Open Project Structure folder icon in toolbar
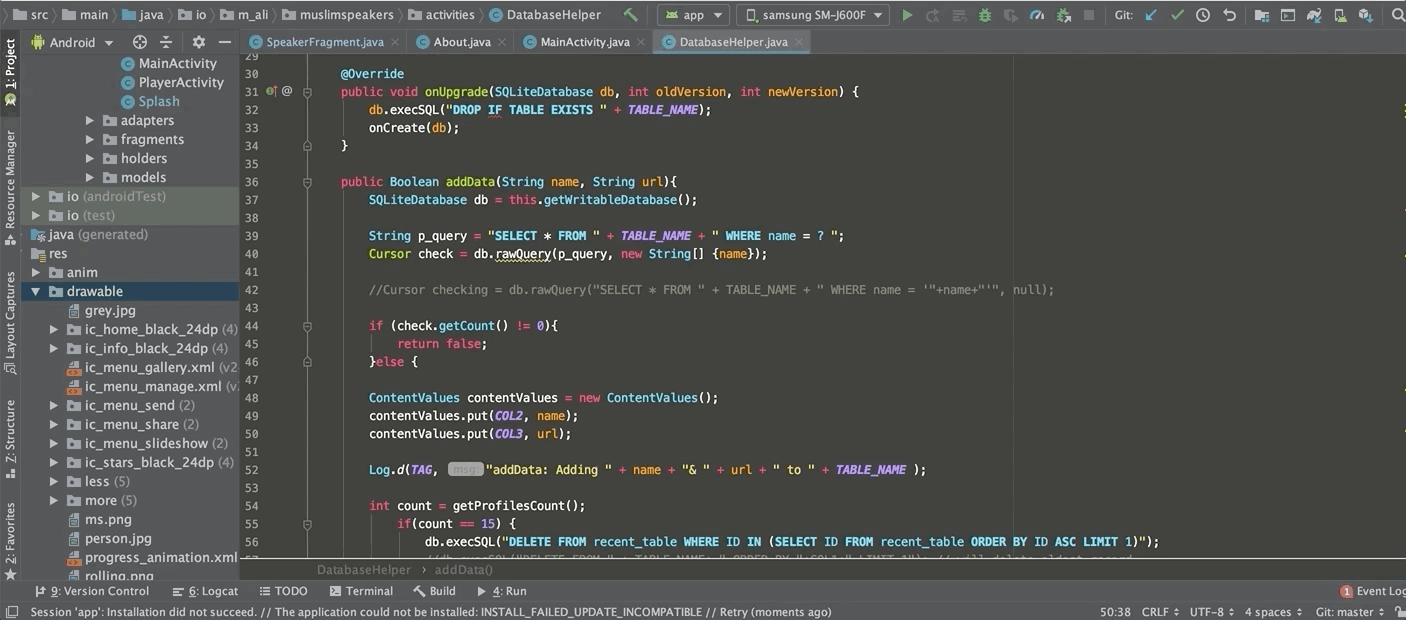Screen dimensions: 1406x620 pyautogui.click(x=1261, y=15)
